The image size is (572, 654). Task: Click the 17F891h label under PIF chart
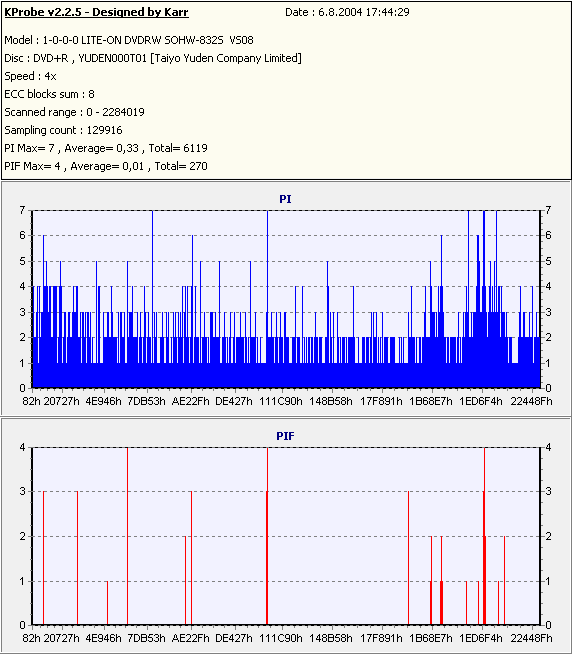381,638
